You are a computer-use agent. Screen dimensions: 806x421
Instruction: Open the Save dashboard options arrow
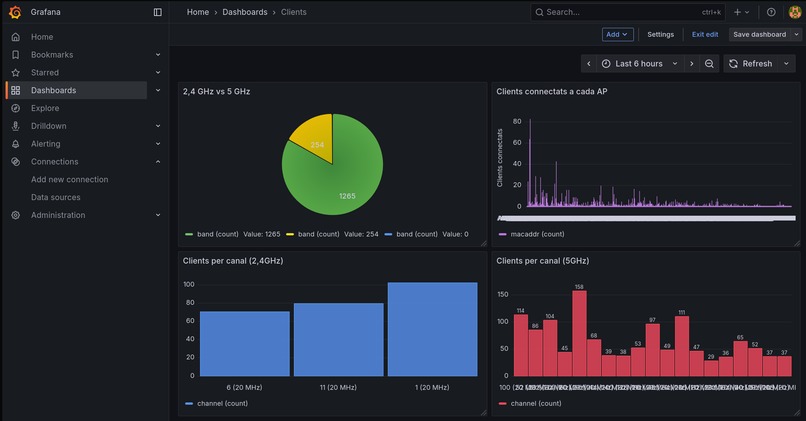click(x=796, y=34)
